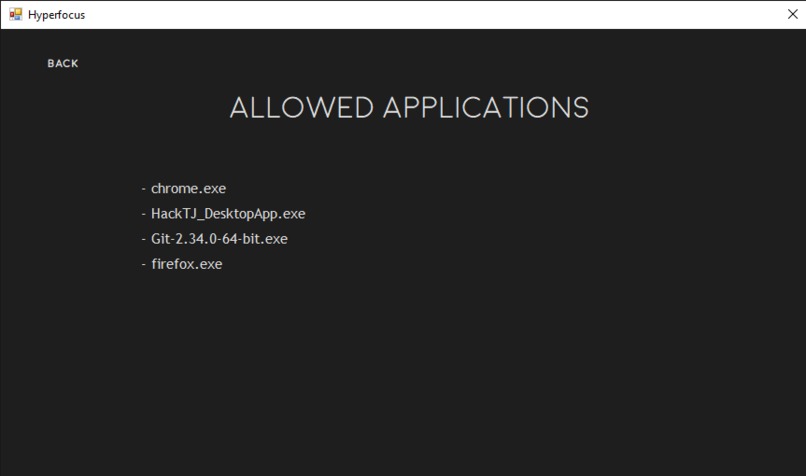The height and width of the screenshot is (476, 806).
Task: Close the Hyperfocus window
Action: [x=793, y=14]
